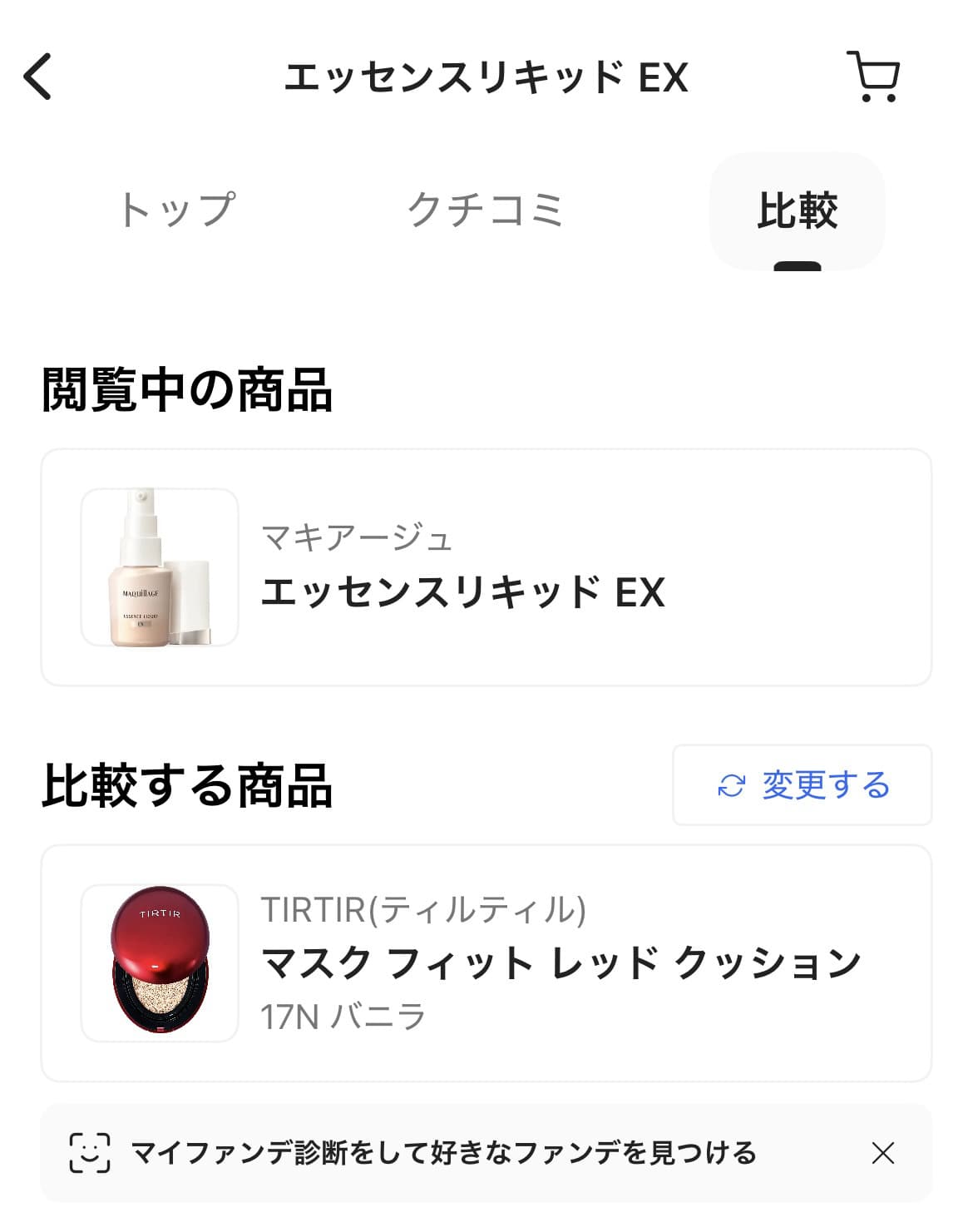Tap the 比較する商品 heading
The width and height of the screenshot is (973, 1232).
click(187, 785)
